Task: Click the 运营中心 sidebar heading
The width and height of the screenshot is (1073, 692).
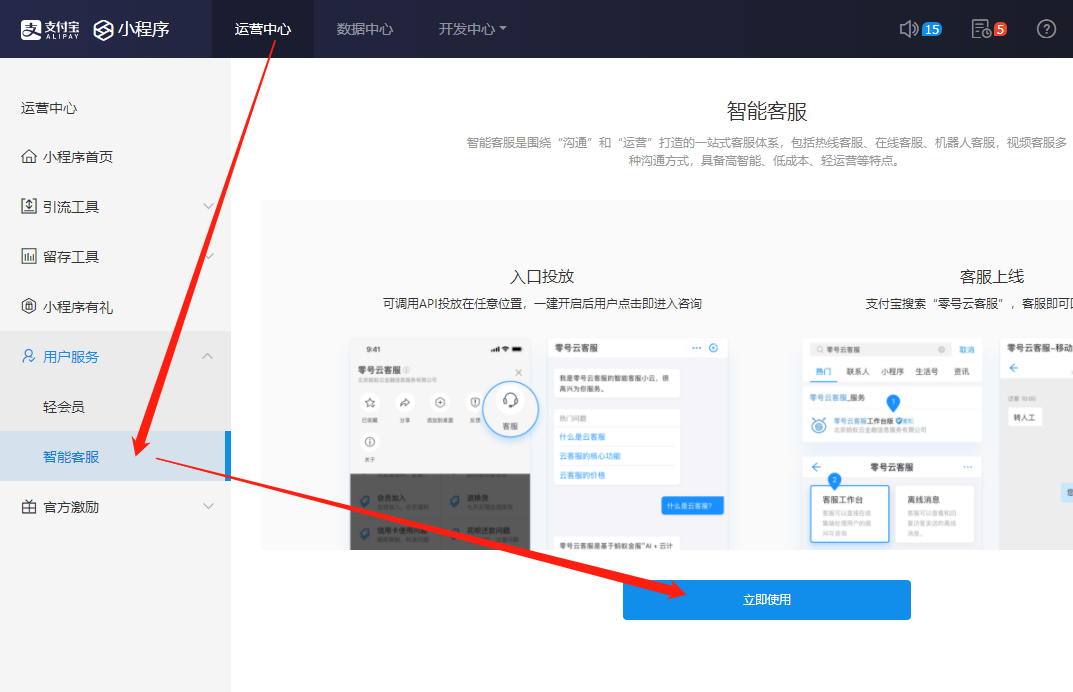Action: 49,108
